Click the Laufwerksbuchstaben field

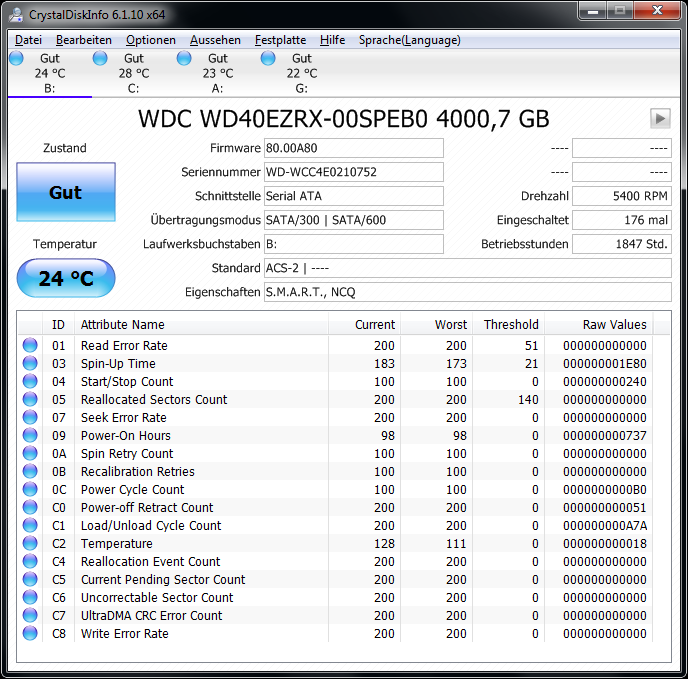coord(354,244)
